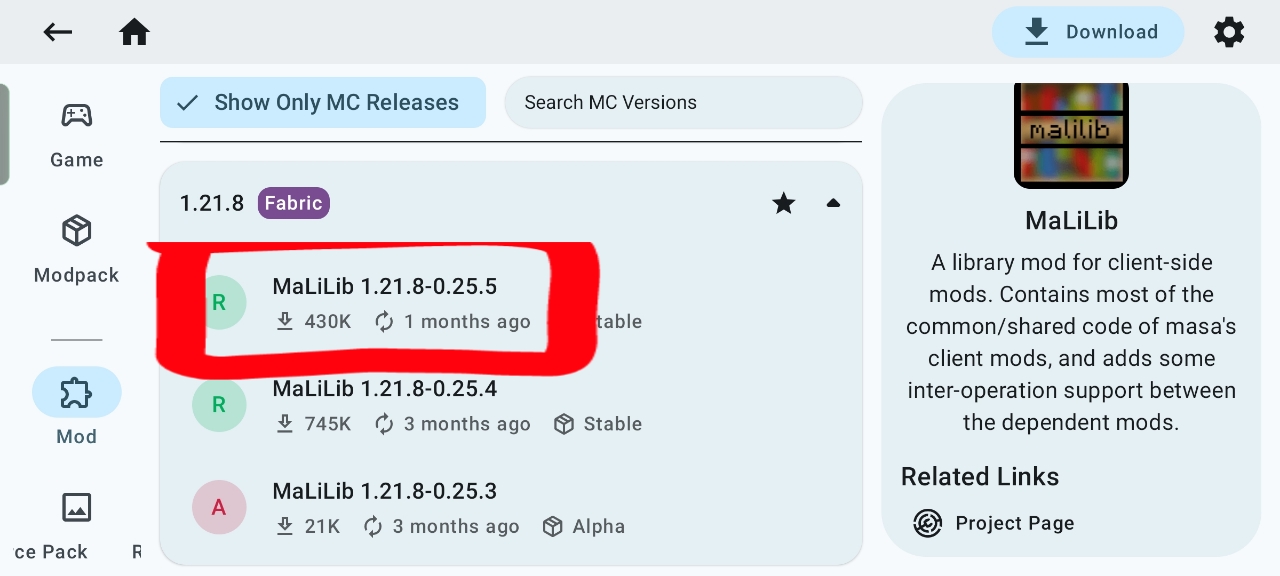Click the red A badge for 0.25.3
The width and height of the screenshot is (1280, 576).
pyautogui.click(x=219, y=508)
